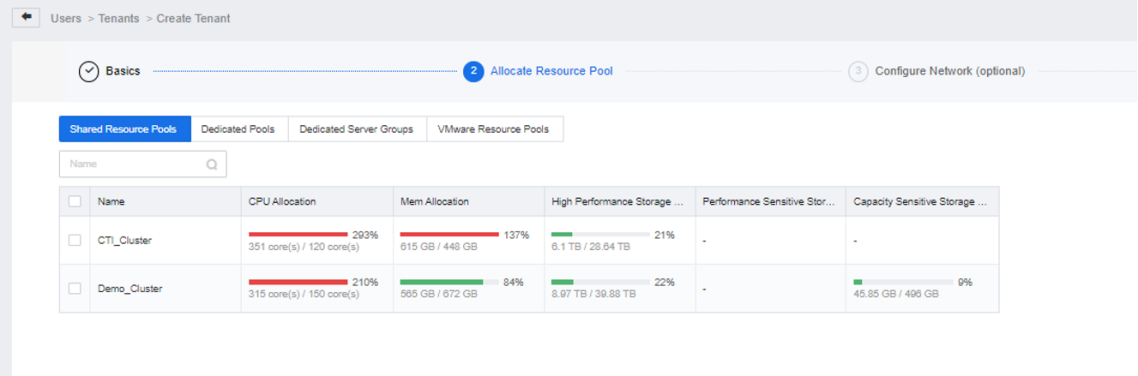1138x376 pixels.
Task: Click '351 core(s) / 120 core(s)' text
Action: pos(304,247)
